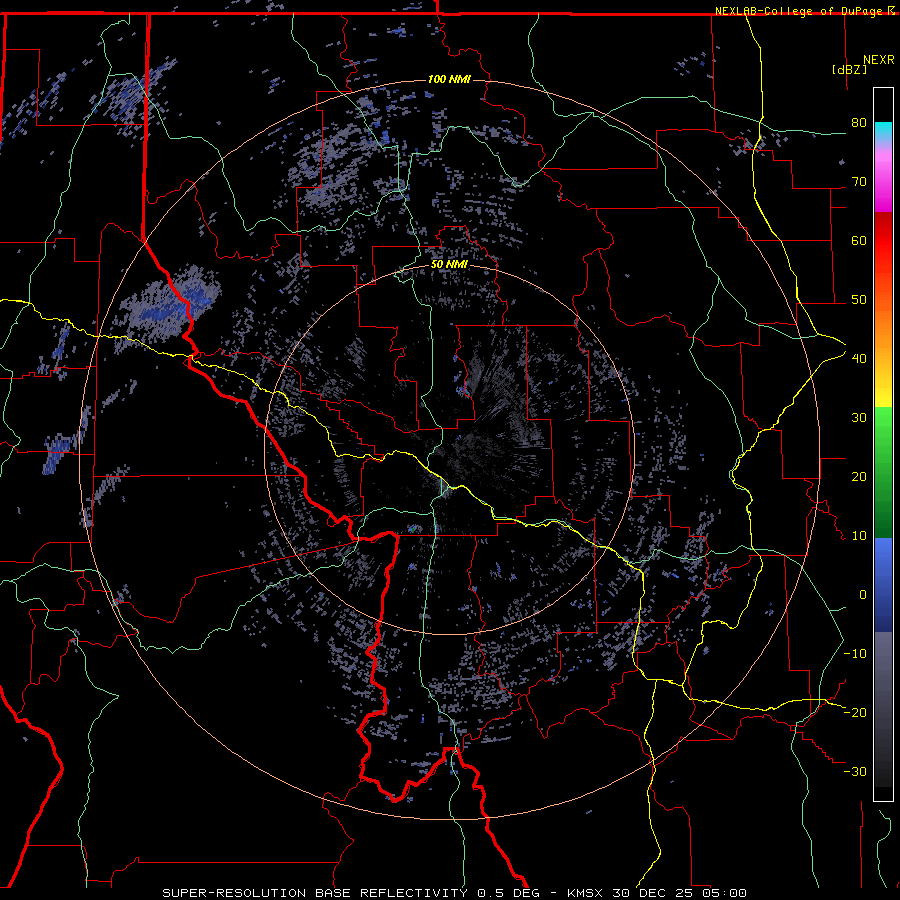Click the '50 NMI' range ring label
This screenshot has width=900, height=900.
click(x=449, y=264)
